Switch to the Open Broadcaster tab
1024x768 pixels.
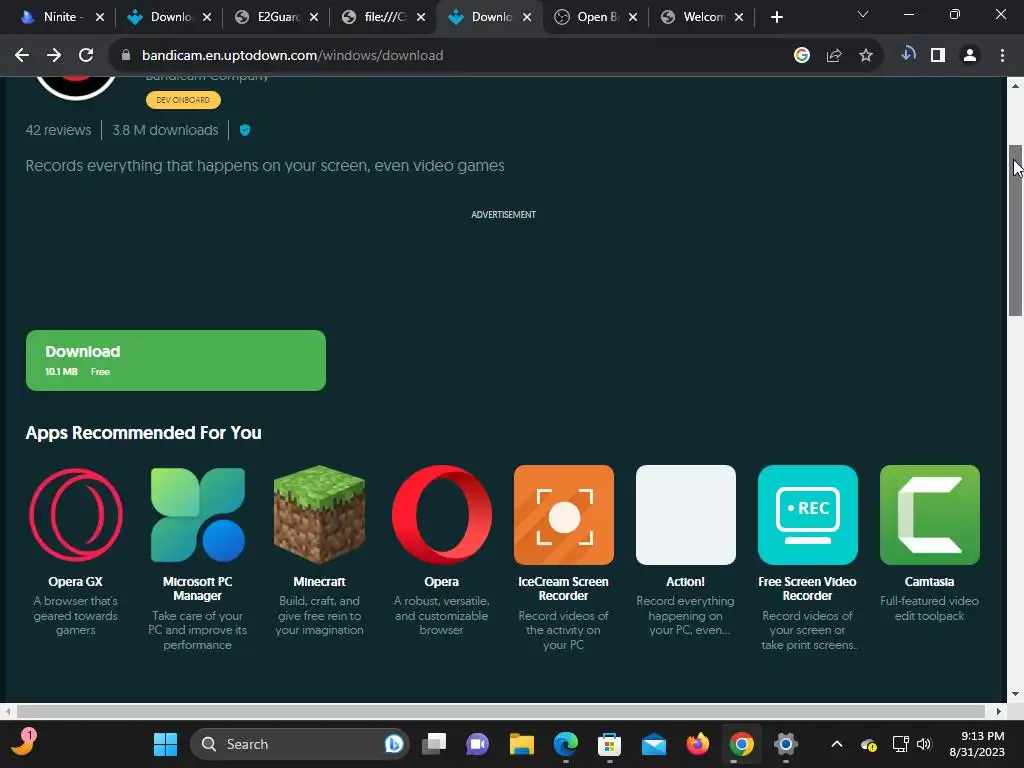tap(597, 17)
